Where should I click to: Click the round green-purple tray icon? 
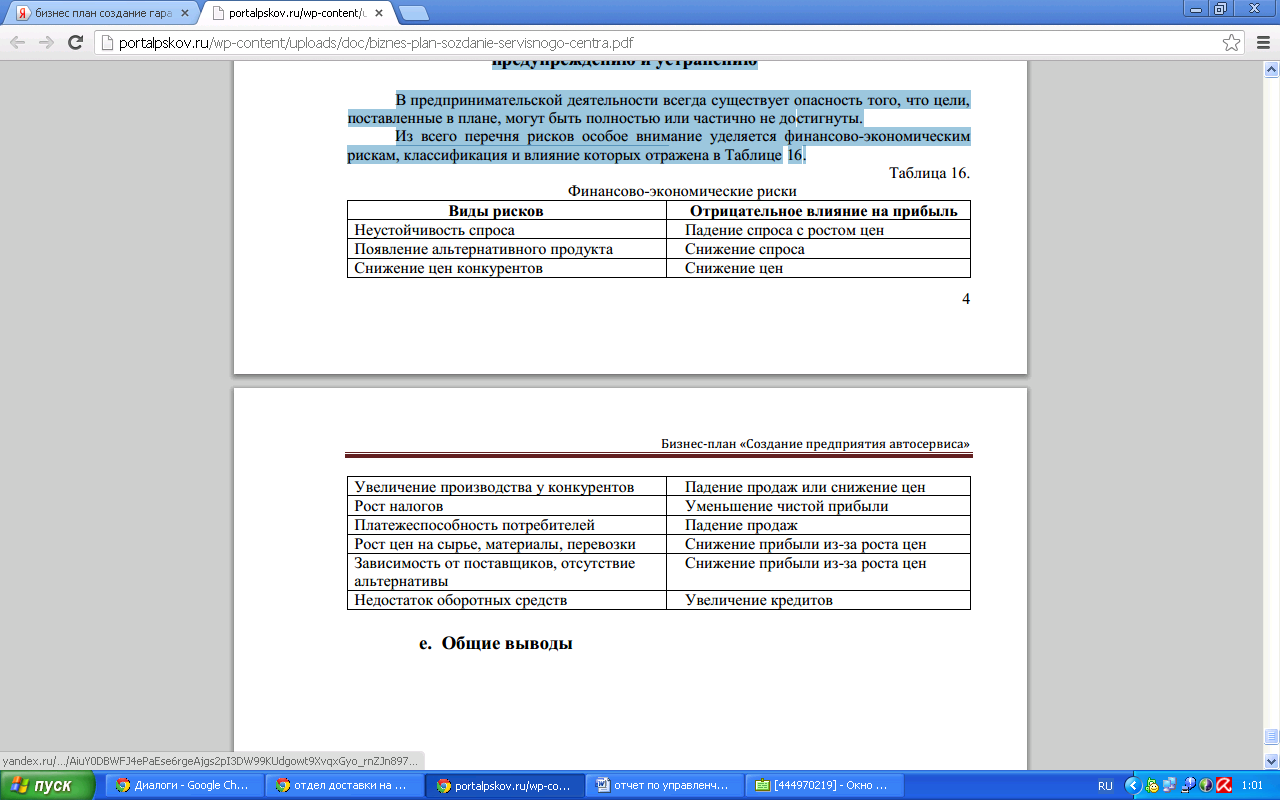click(x=1206, y=786)
